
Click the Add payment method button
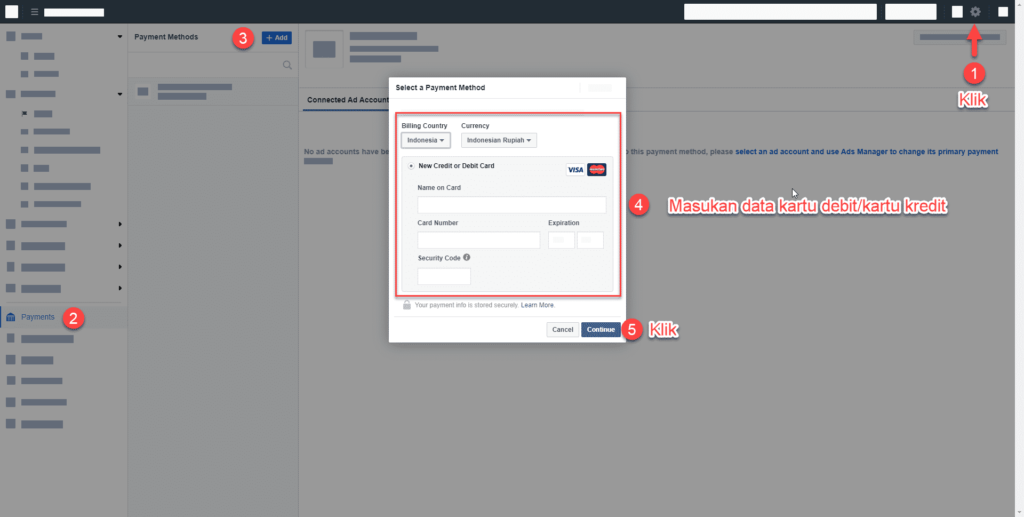point(277,37)
